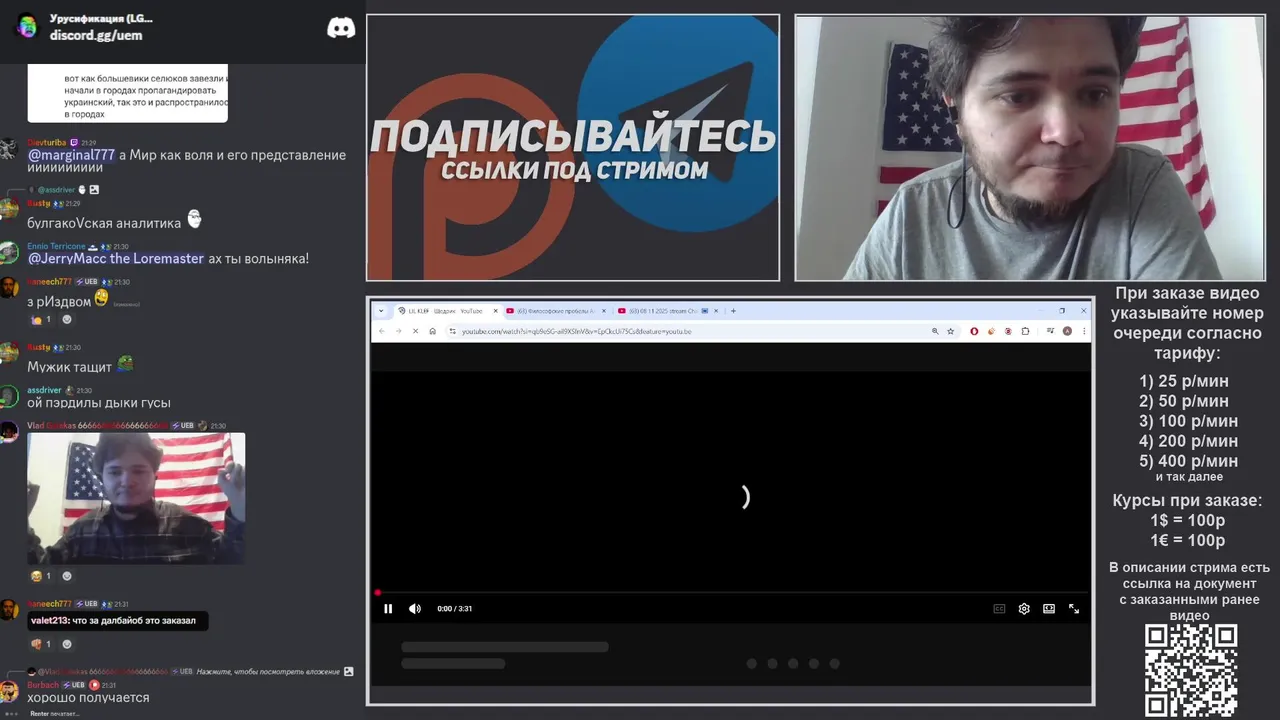This screenshot has height=720, width=1280.
Task: Switch to the 08.11.2025 stream tab
Action: pyautogui.click(x=667, y=311)
